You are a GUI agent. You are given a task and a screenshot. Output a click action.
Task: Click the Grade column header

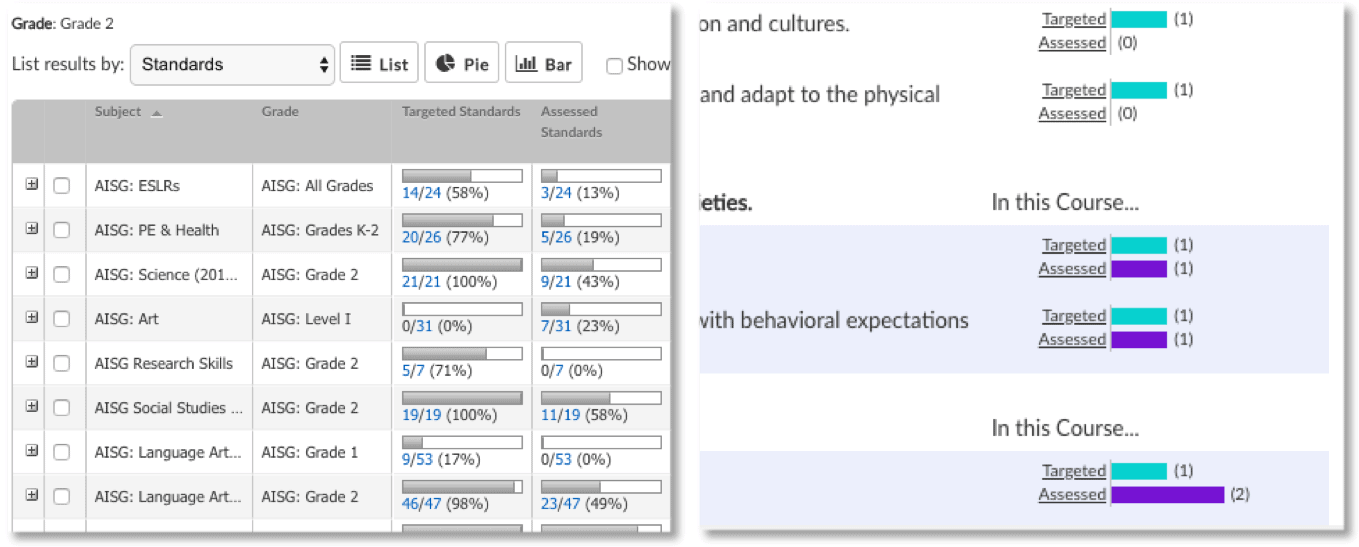280,112
